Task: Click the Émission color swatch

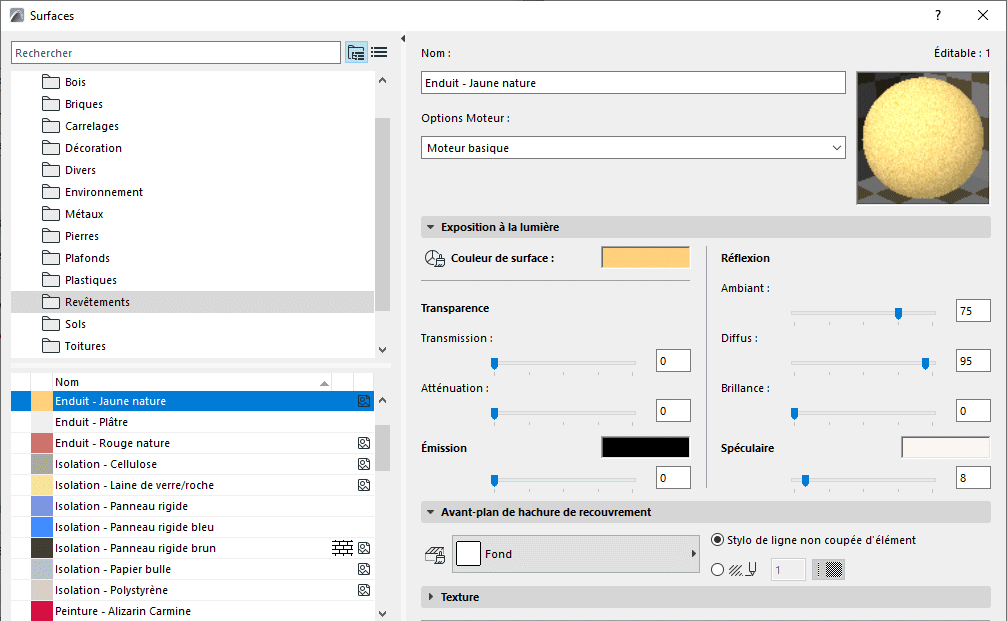Action: (x=644, y=446)
